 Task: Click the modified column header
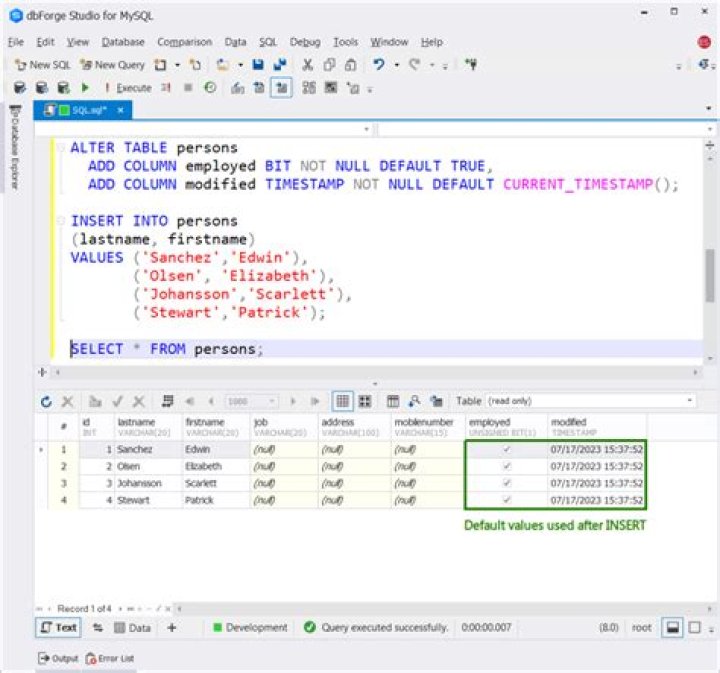click(597, 426)
